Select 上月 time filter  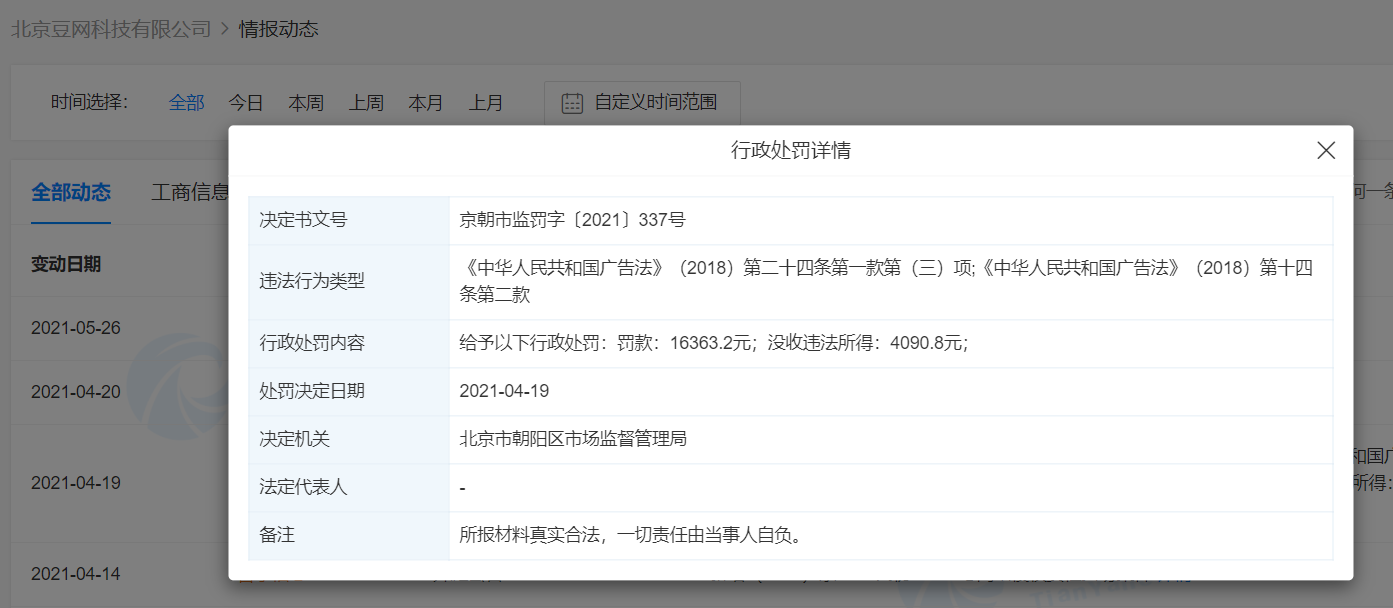click(486, 103)
